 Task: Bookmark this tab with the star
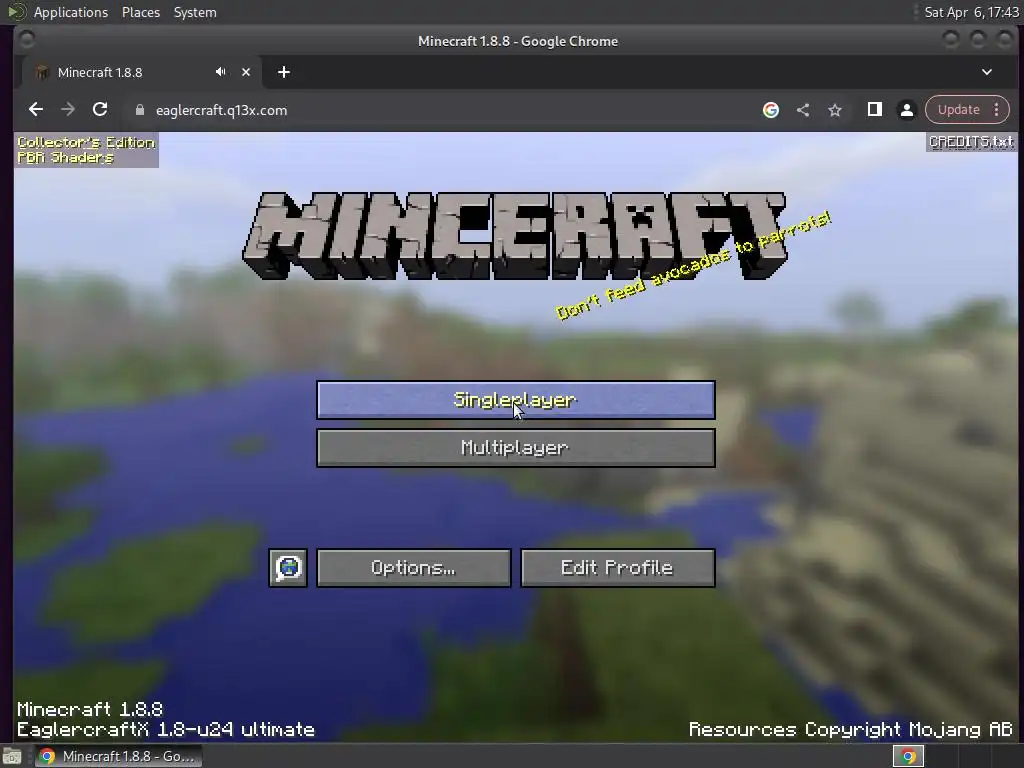[835, 110]
